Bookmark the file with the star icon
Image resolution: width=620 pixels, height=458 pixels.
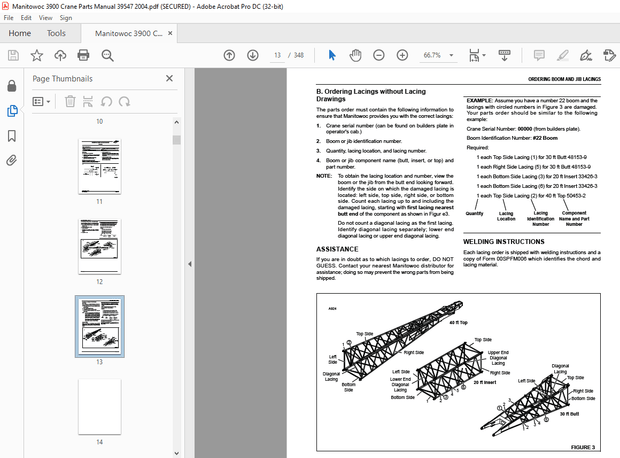tap(37, 55)
